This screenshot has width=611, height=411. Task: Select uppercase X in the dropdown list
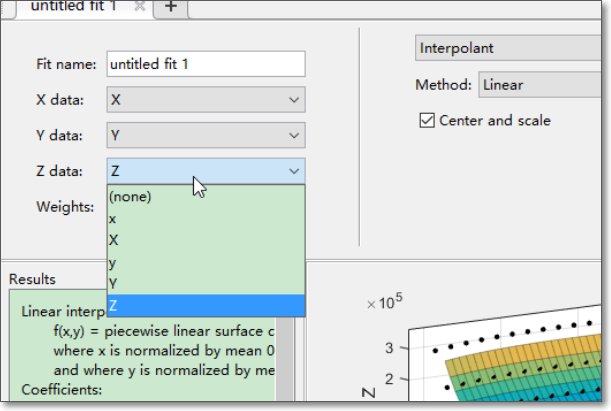click(x=113, y=240)
